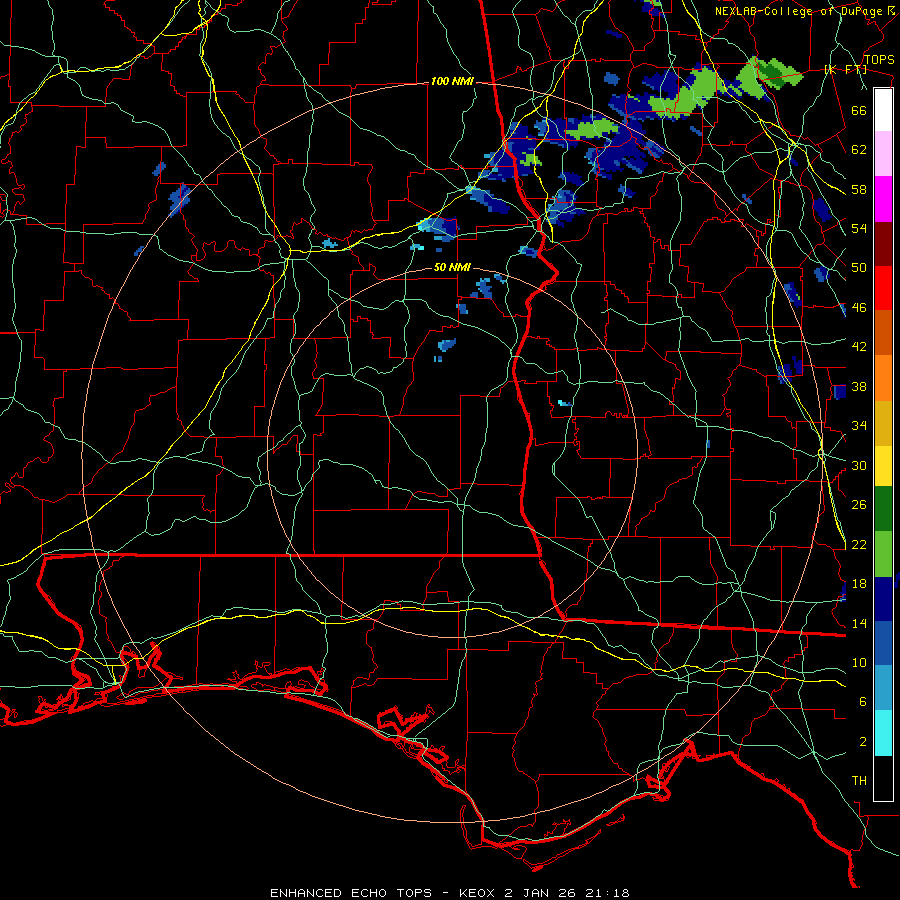This screenshot has width=900, height=900.
Task: Click the "18" legend value
Action: pos(859,584)
